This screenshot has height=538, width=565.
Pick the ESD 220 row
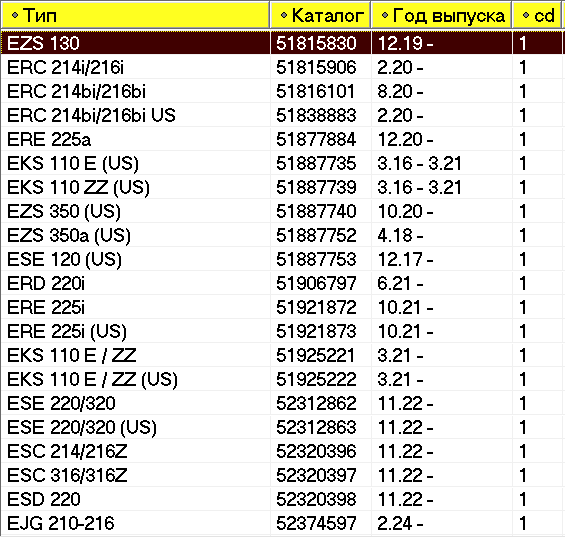pos(282,499)
